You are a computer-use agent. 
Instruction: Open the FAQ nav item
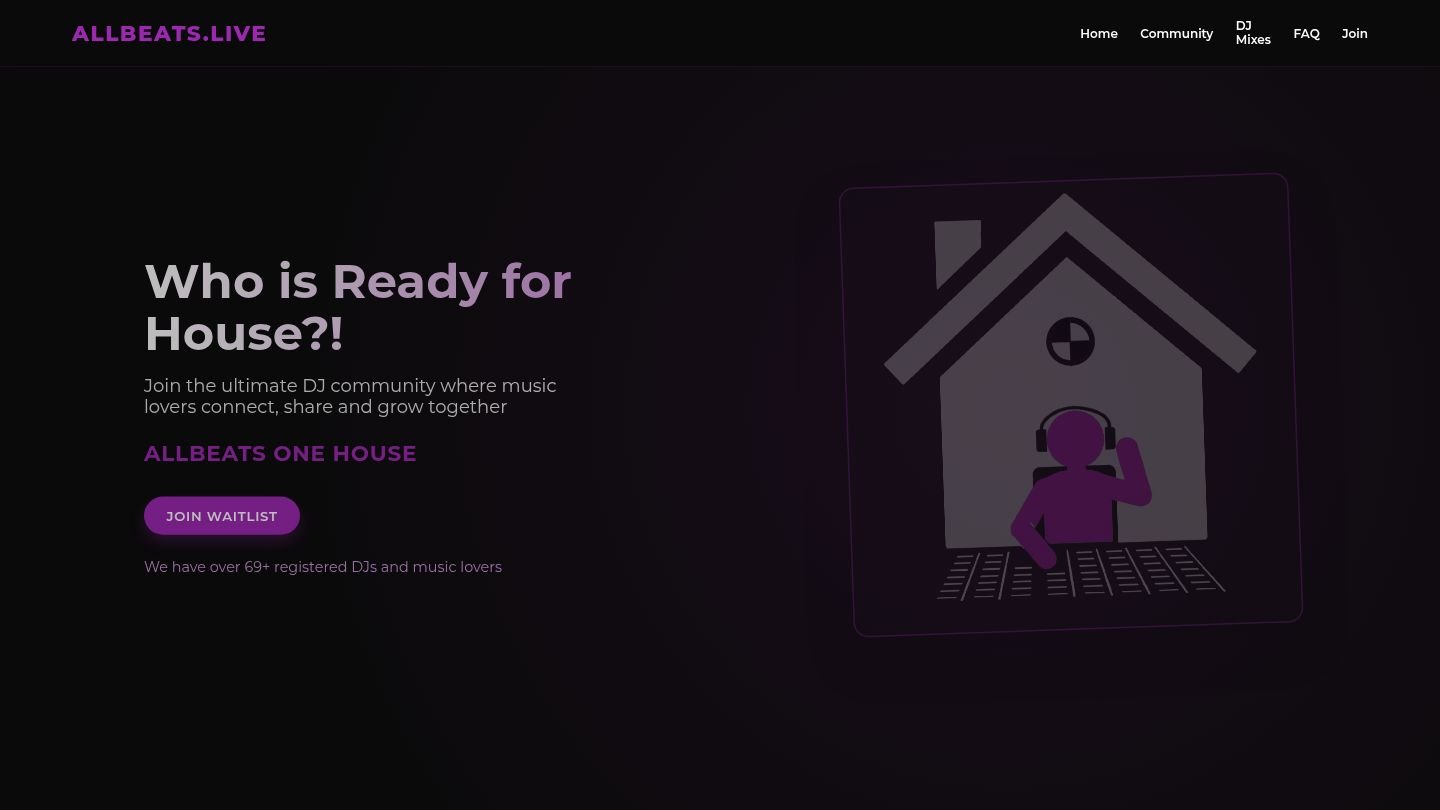coord(1306,33)
